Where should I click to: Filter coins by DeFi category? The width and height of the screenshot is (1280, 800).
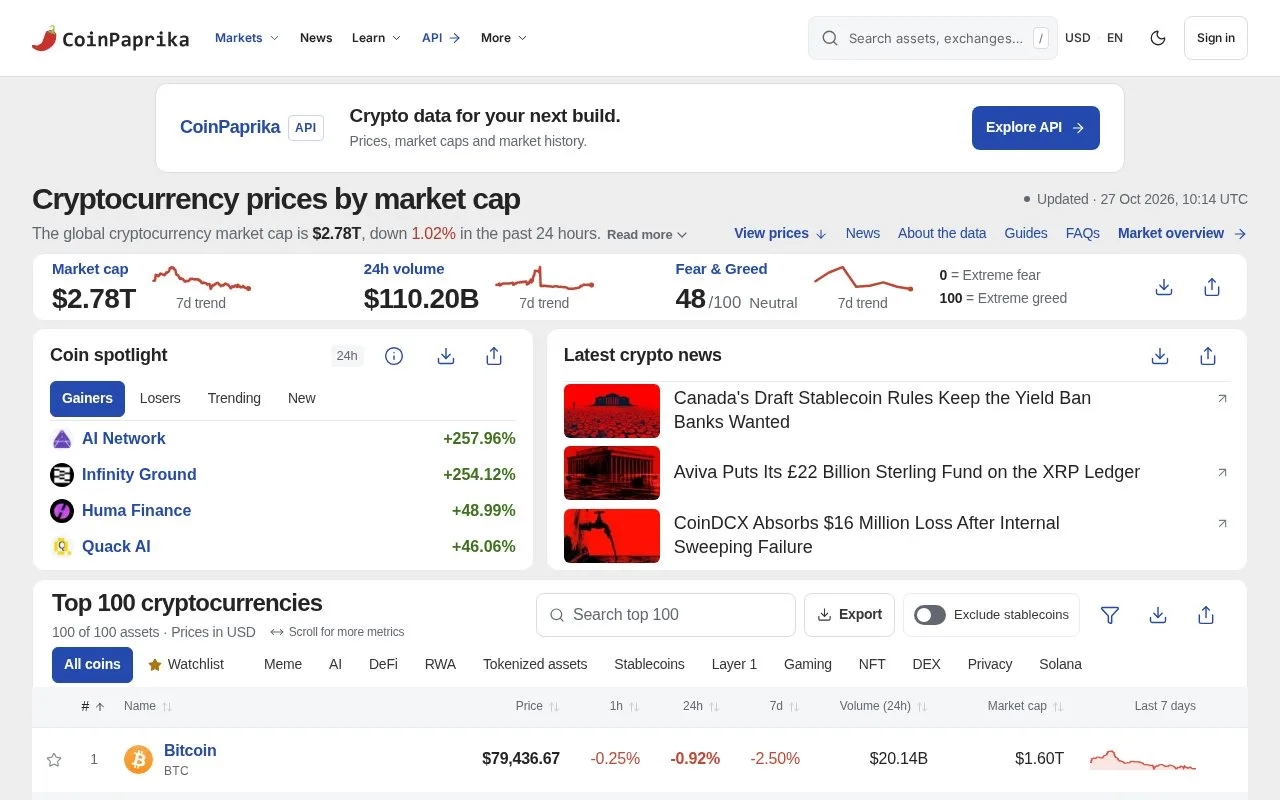coord(383,664)
